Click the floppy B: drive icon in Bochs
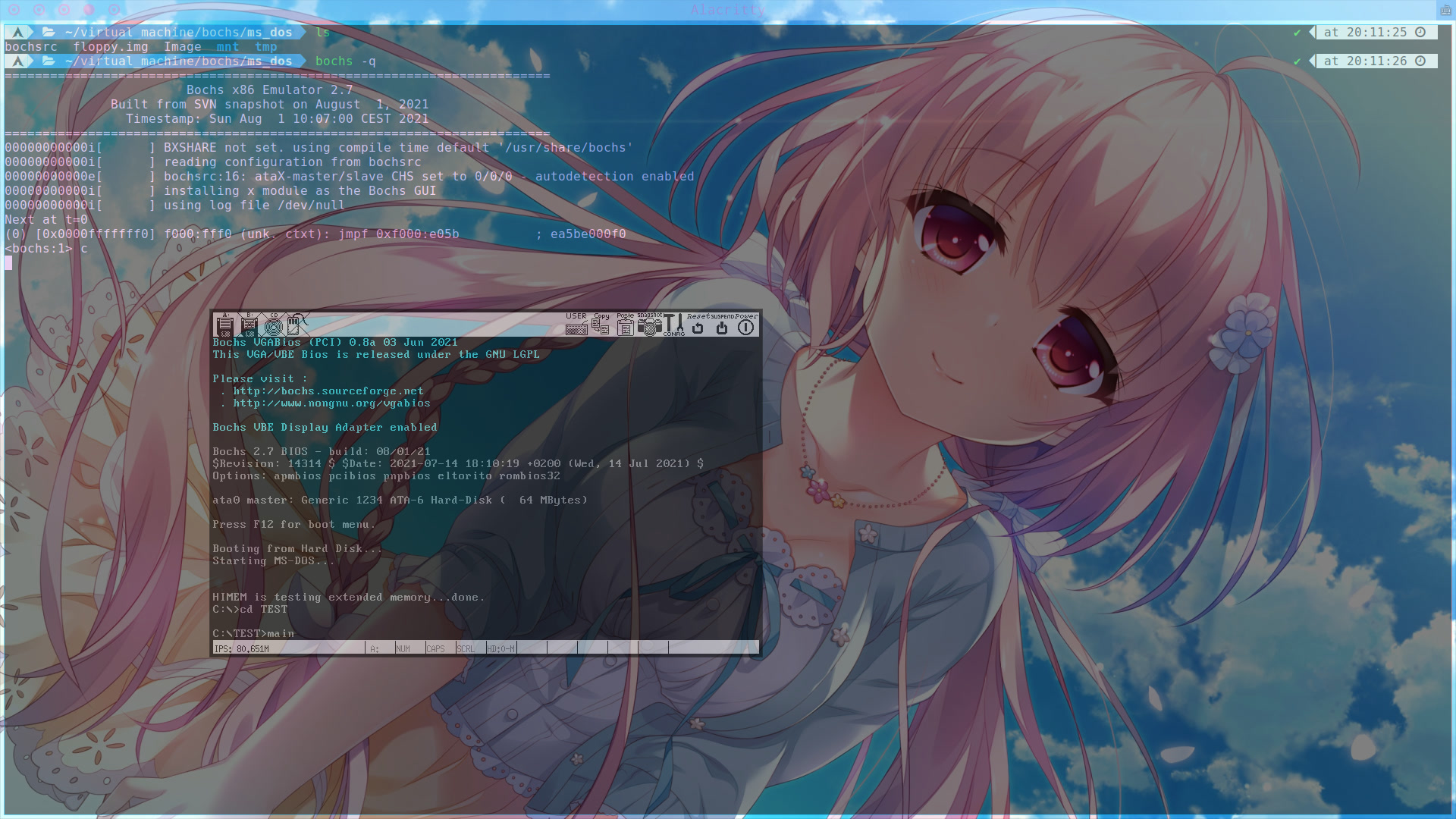Image resolution: width=1456 pixels, height=819 pixels. [x=249, y=325]
